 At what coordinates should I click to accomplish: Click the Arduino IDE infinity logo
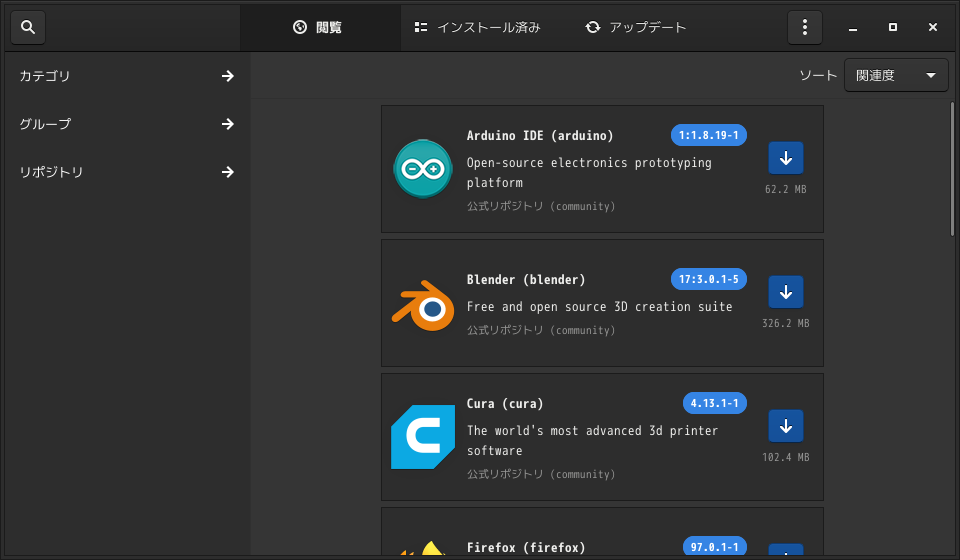422,169
